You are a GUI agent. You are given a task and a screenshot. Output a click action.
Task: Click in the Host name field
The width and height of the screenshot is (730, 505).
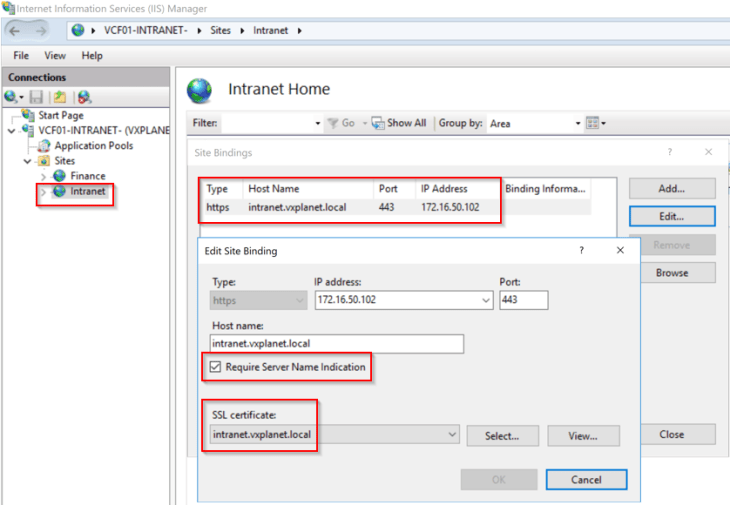tap(337, 344)
